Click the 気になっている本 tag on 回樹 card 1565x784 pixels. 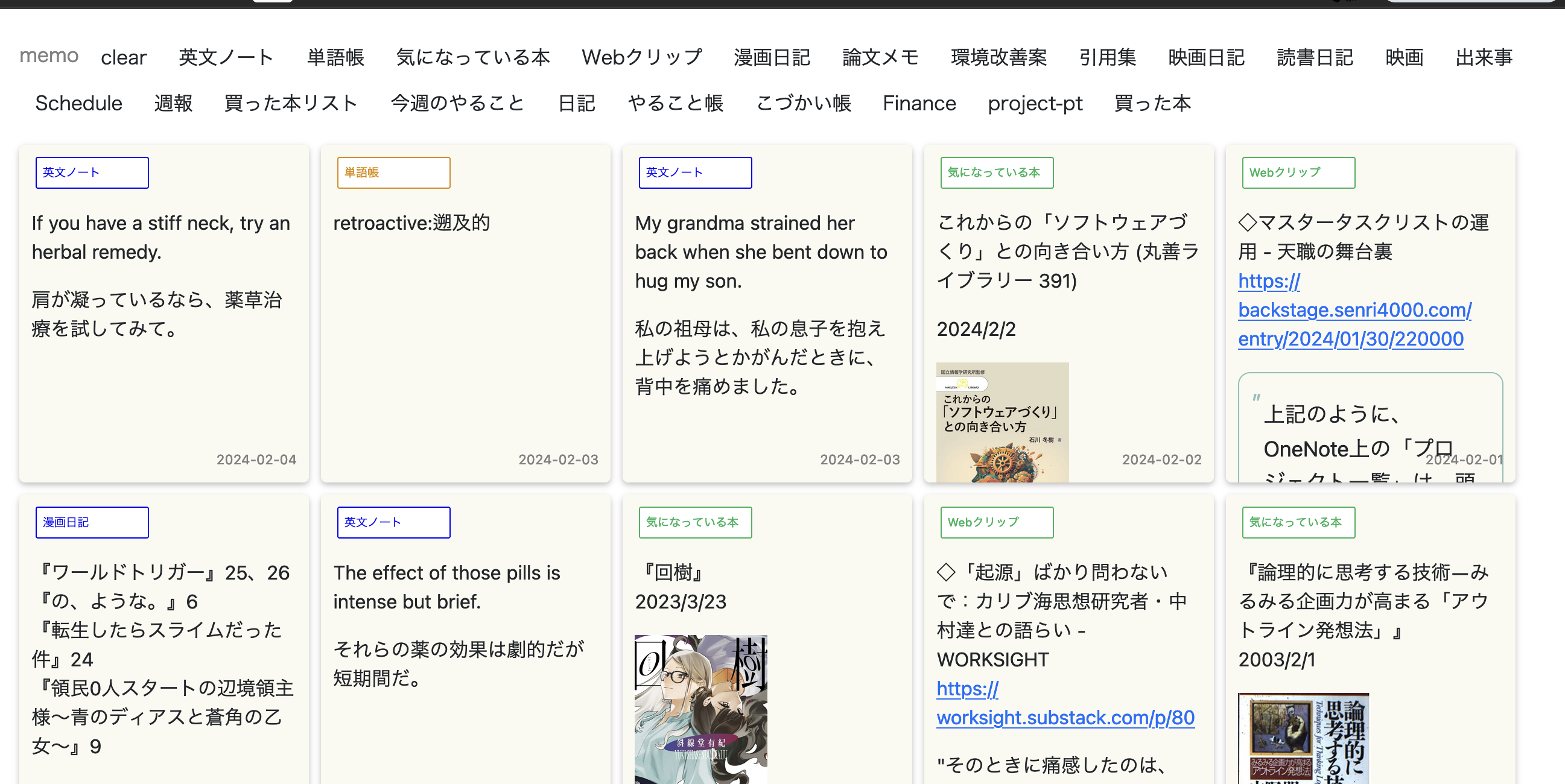click(694, 522)
